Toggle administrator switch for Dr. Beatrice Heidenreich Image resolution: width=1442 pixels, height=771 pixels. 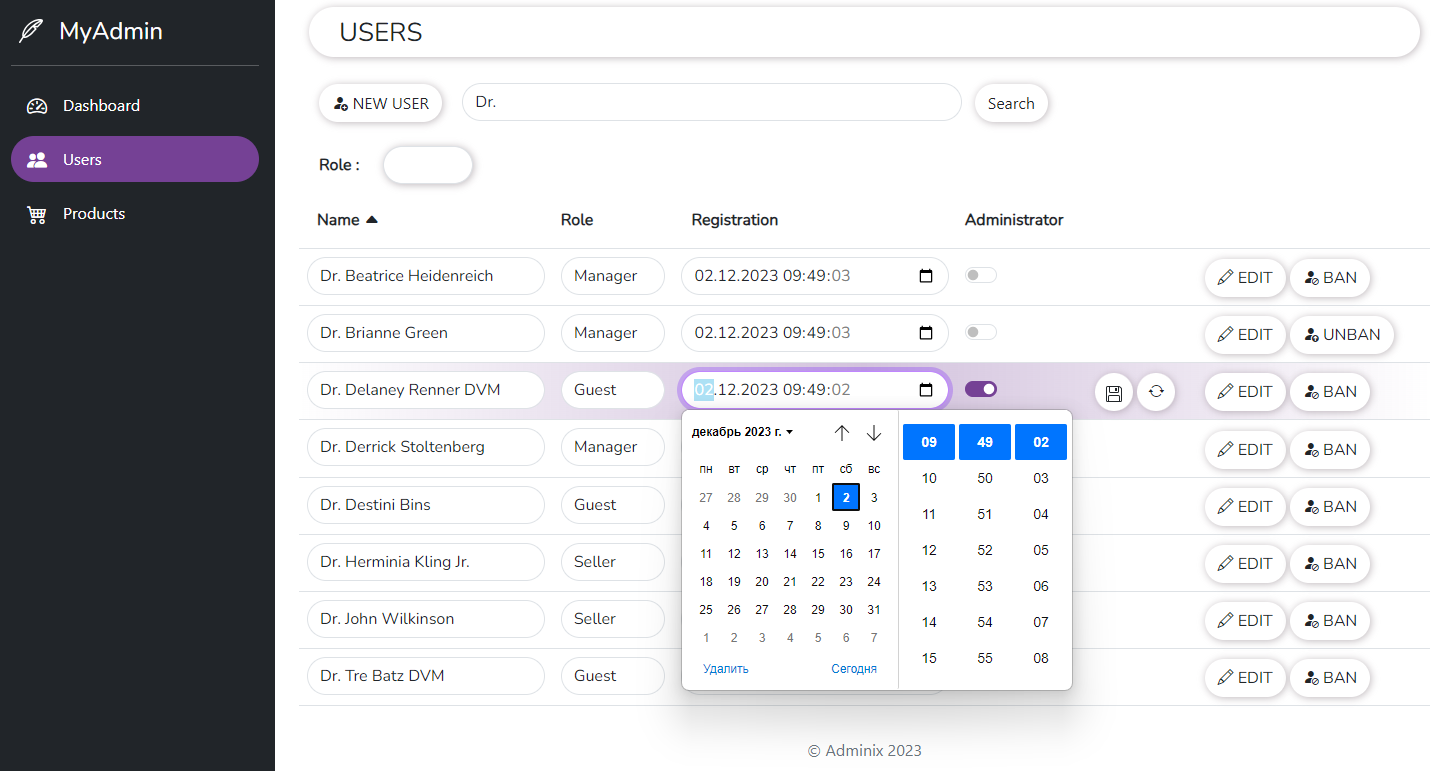[x=981, y=275]
